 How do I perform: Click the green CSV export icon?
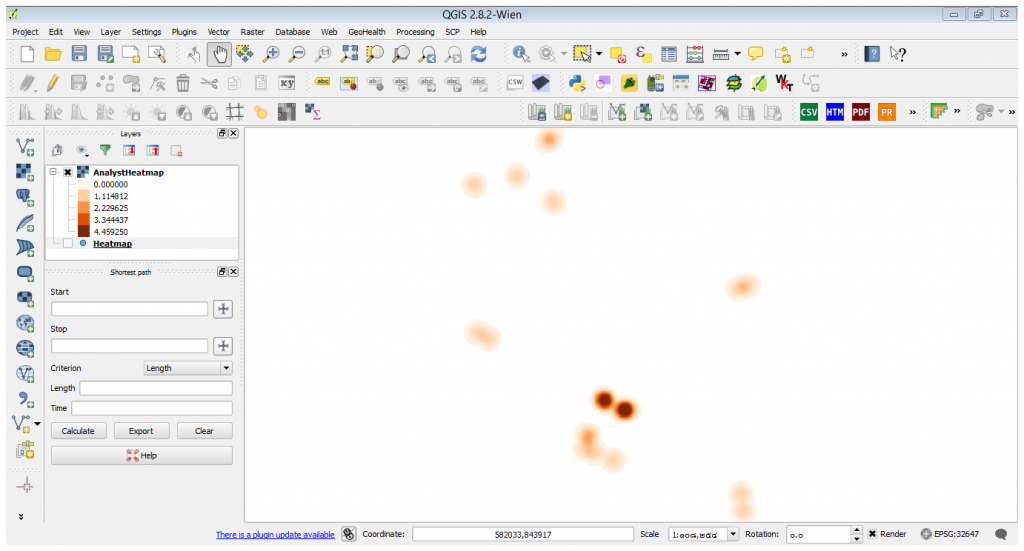tap(808, 112)
